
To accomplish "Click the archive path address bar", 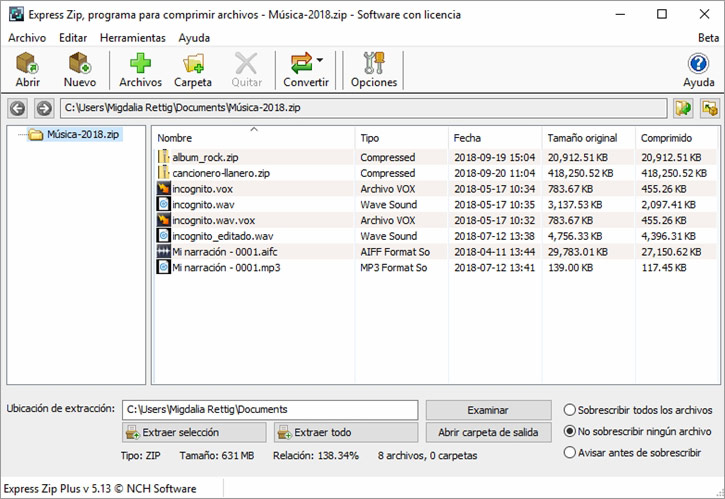I will pos(363,108).
